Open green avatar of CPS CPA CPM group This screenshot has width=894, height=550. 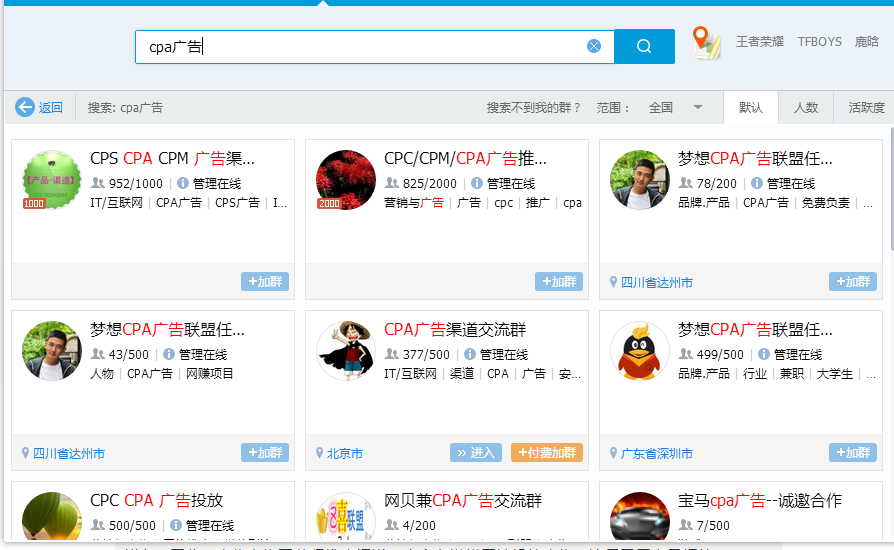point(51,180)
